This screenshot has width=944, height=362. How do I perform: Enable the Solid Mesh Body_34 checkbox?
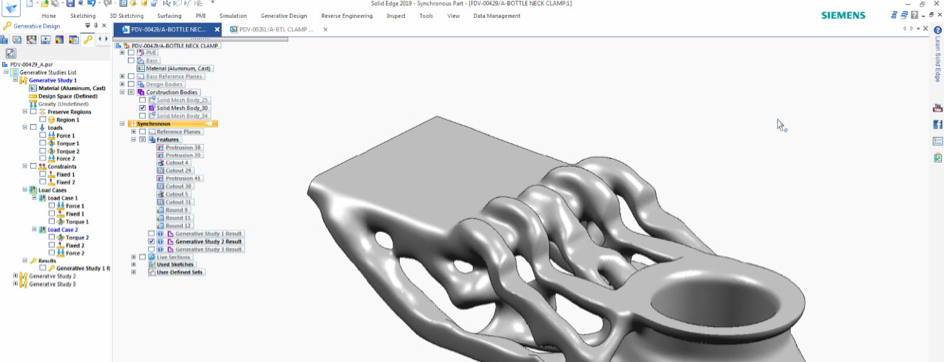(143, 116)
